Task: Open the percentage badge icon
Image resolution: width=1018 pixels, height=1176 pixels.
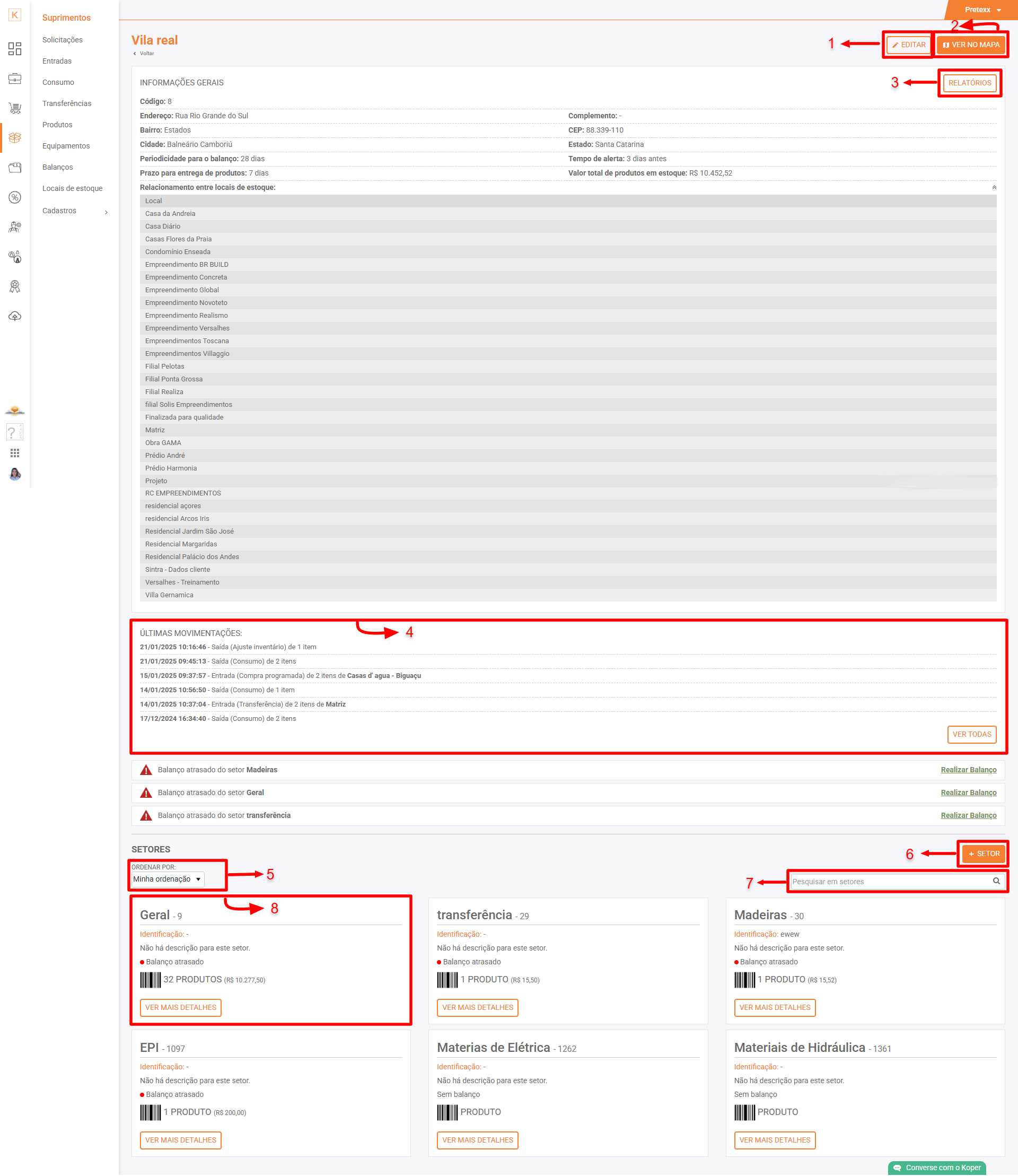Action: pos(15,197)
